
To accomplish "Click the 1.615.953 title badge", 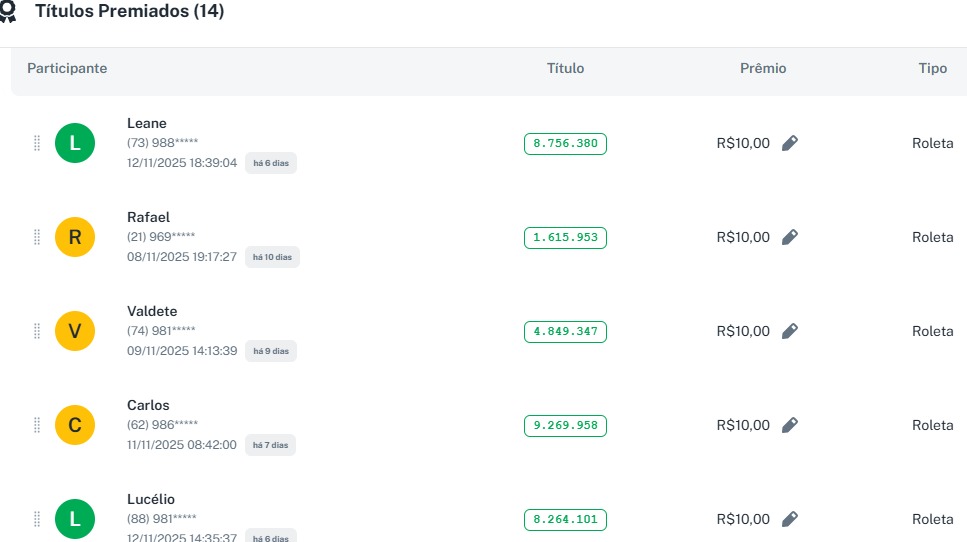I will tap(565, 237).
